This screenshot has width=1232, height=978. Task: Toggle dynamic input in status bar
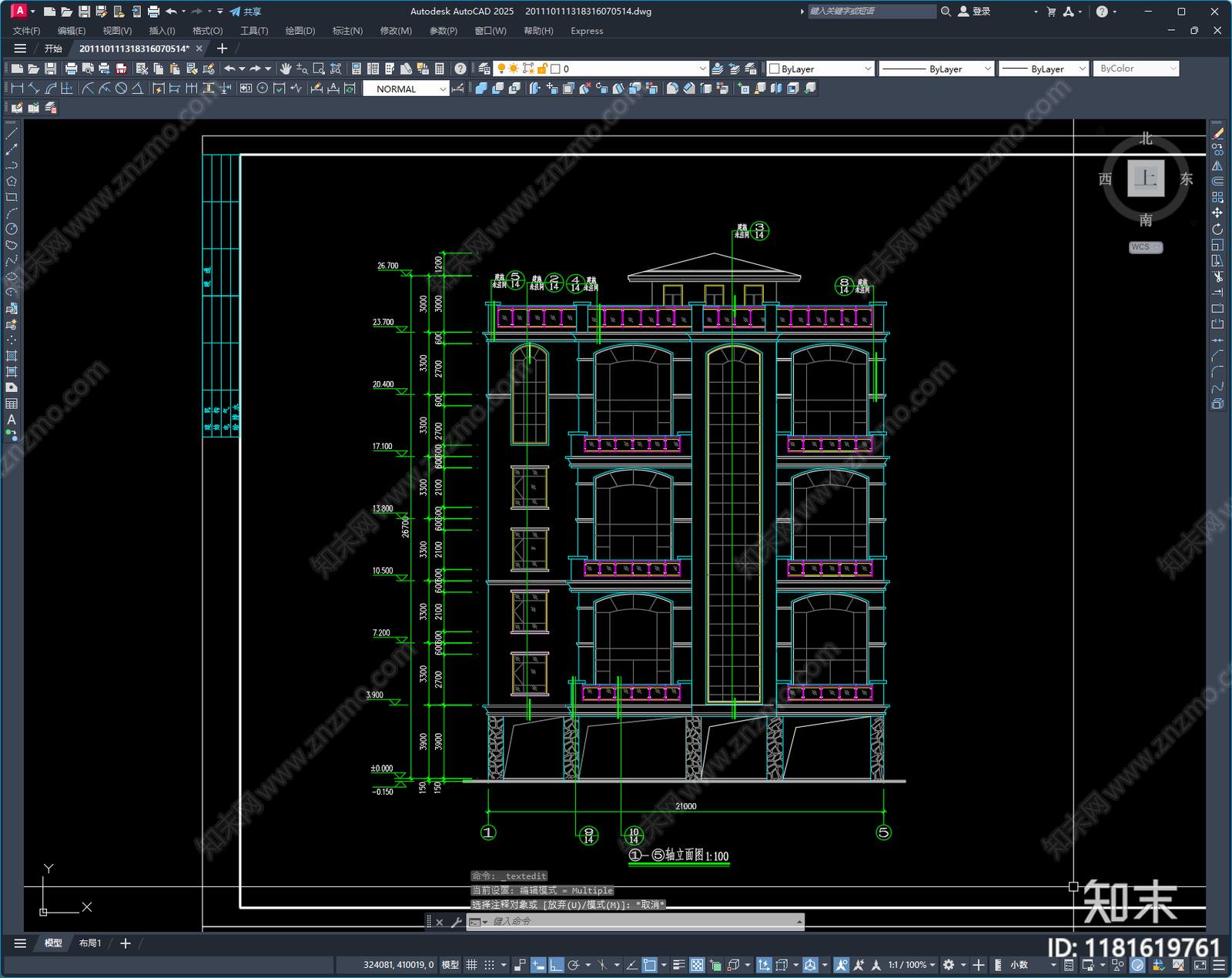coord(538,965)
